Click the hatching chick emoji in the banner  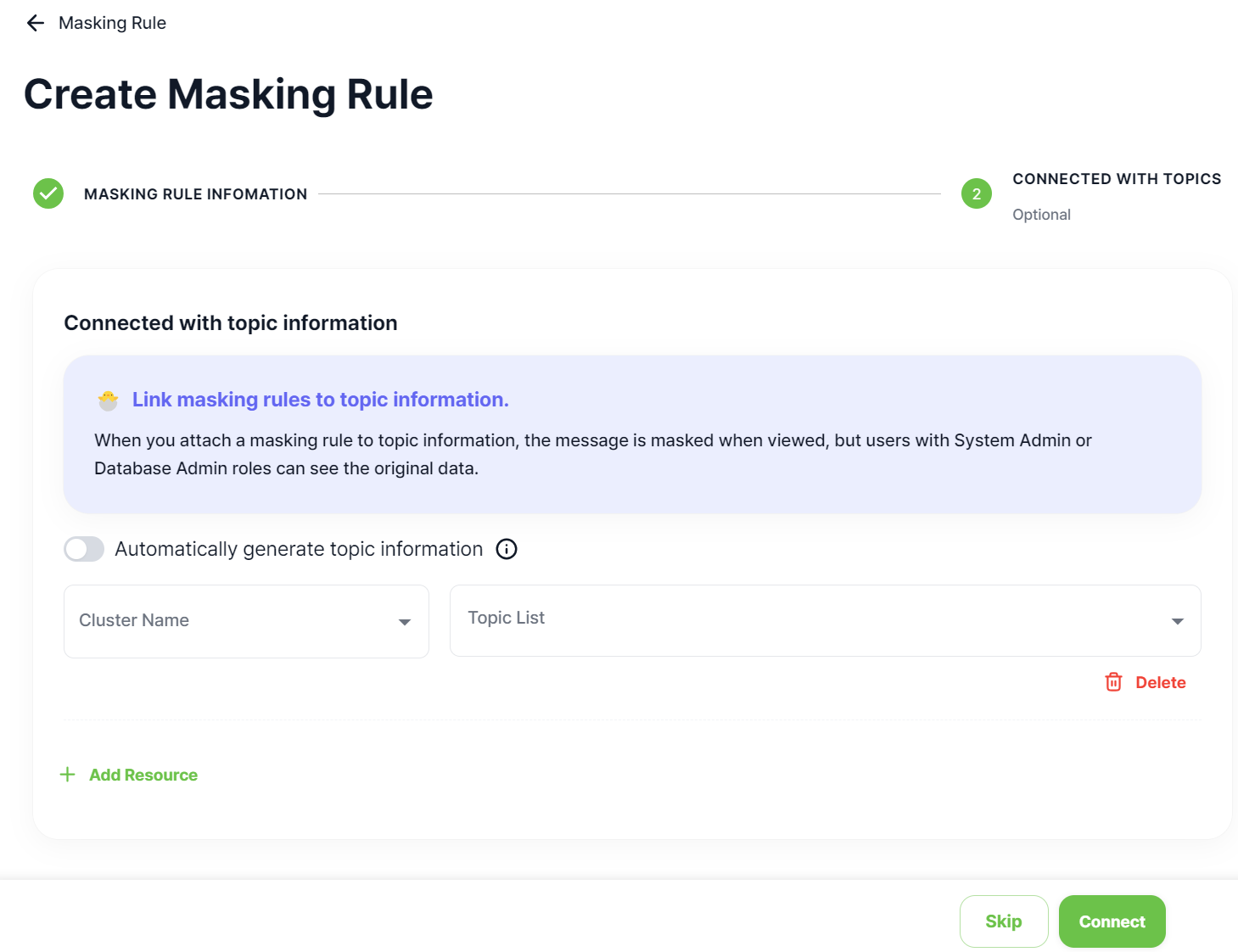[108, 399]
